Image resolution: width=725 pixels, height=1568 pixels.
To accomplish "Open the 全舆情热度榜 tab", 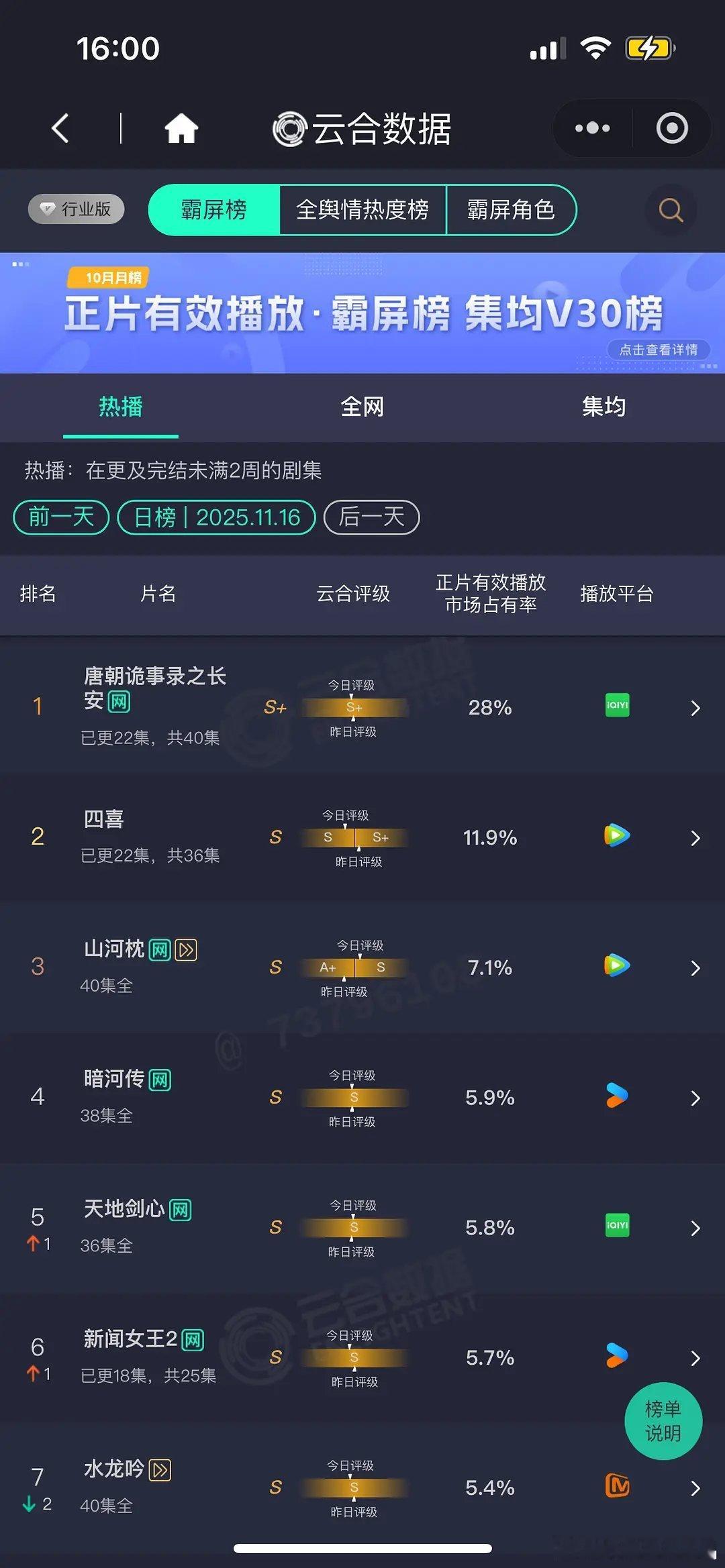I will click(x=363, y=210).
